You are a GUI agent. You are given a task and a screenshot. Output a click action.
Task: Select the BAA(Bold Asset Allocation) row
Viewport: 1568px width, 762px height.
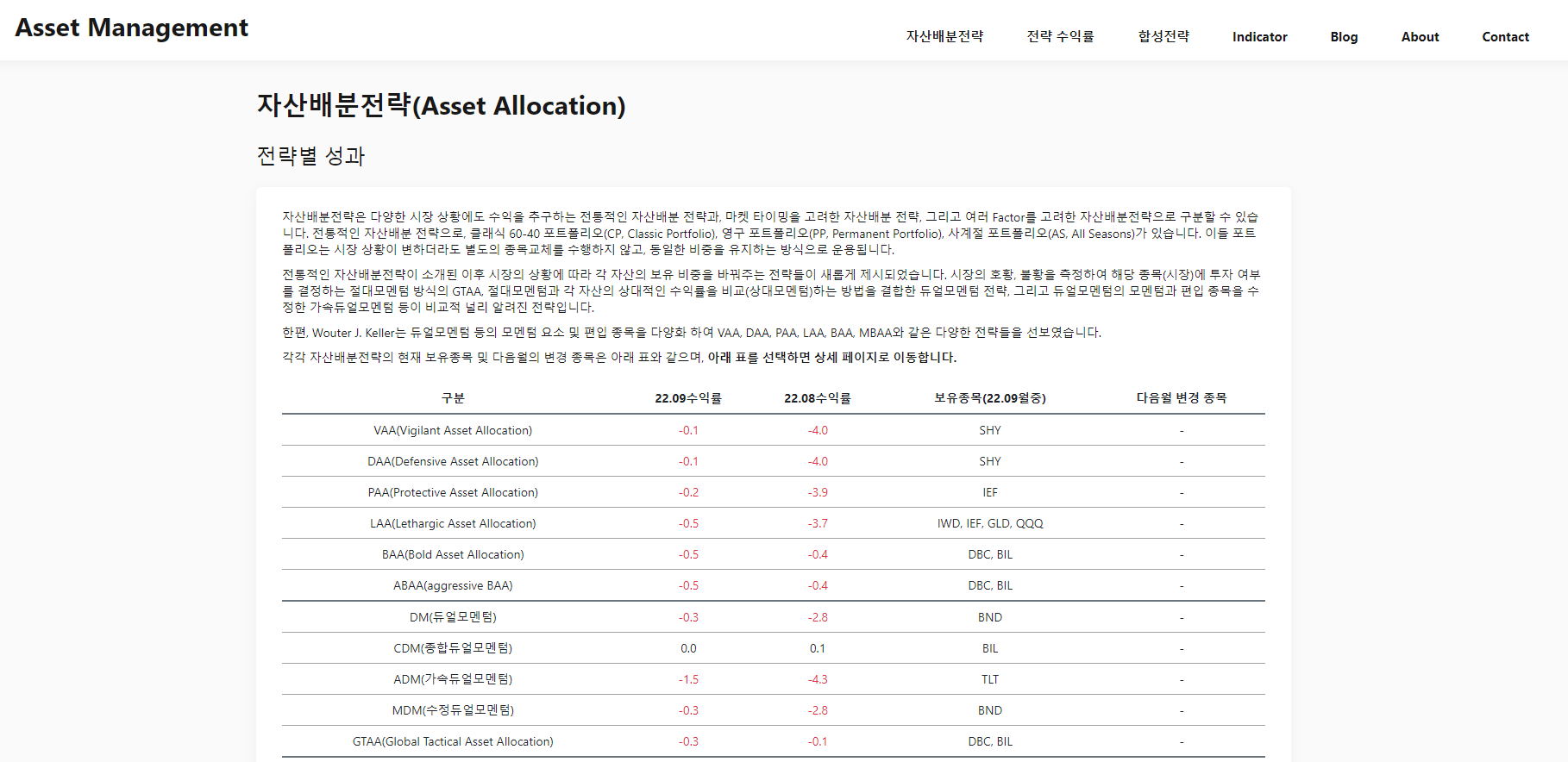[x=773, y=554]
